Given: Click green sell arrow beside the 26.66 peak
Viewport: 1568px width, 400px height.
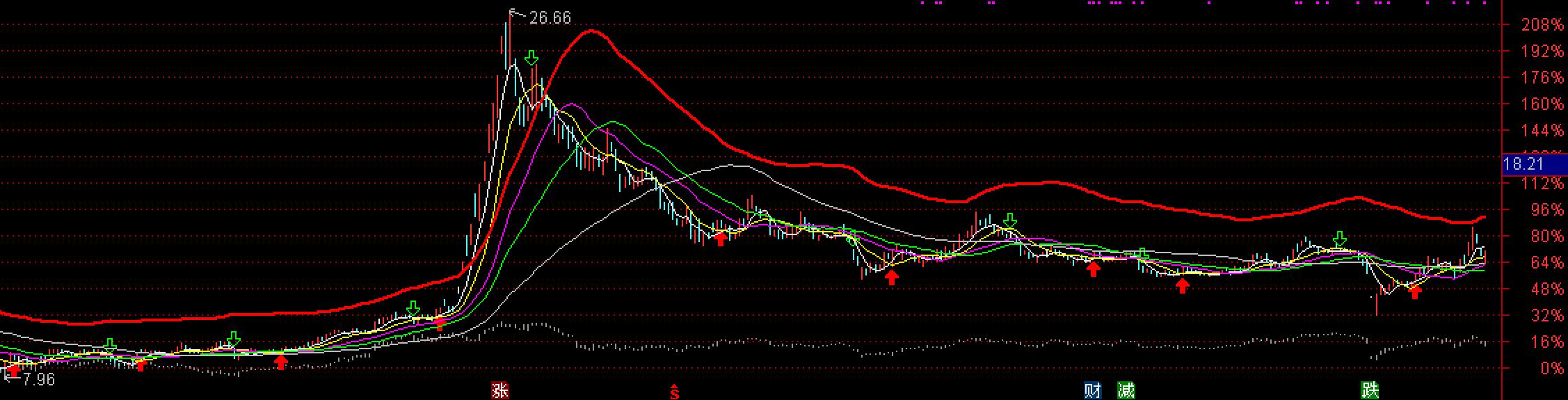Looking at the screenshot, I should [532, 58].
